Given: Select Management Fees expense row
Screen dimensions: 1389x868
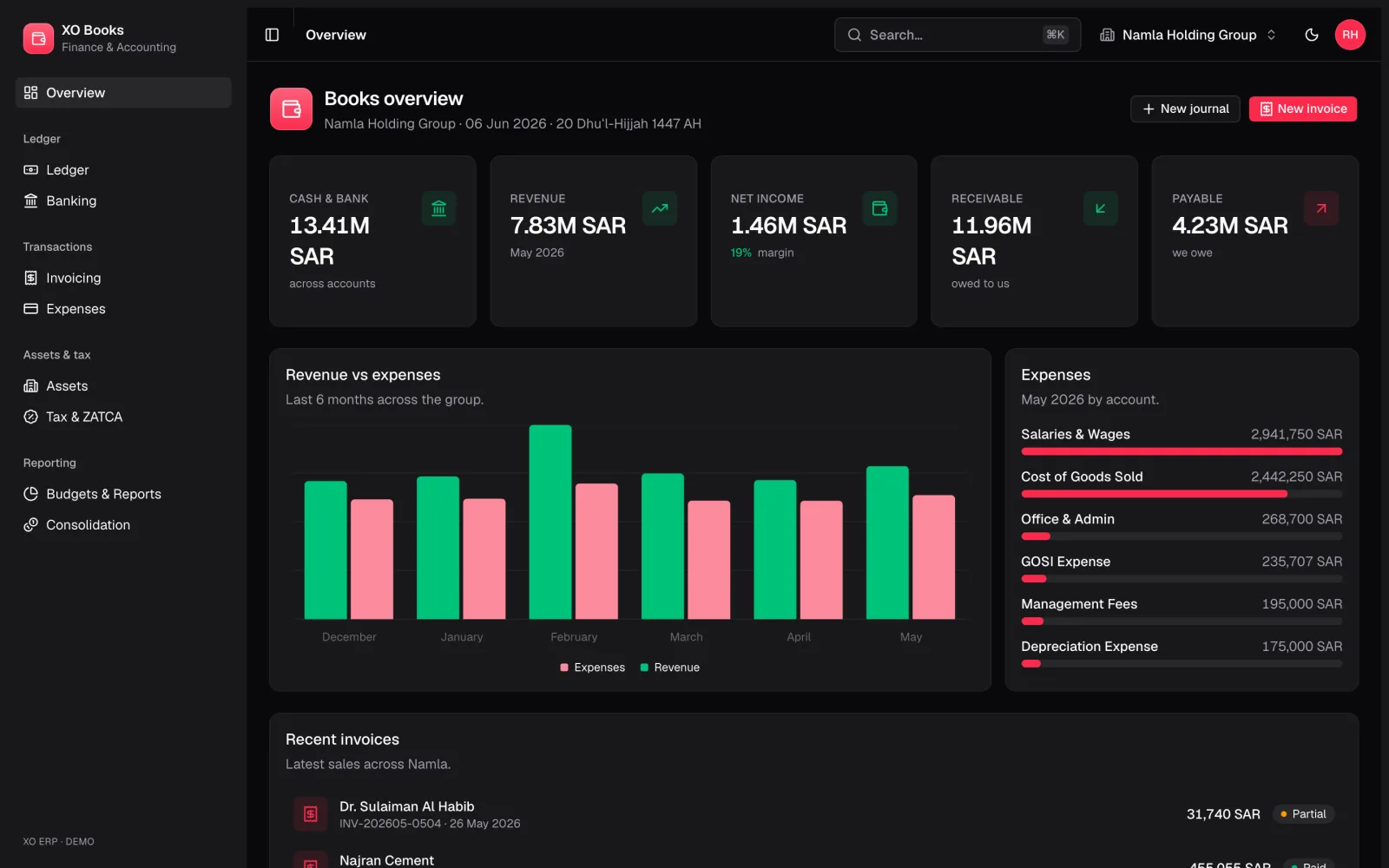Looking at the screenshot, I should (1182, 611).
